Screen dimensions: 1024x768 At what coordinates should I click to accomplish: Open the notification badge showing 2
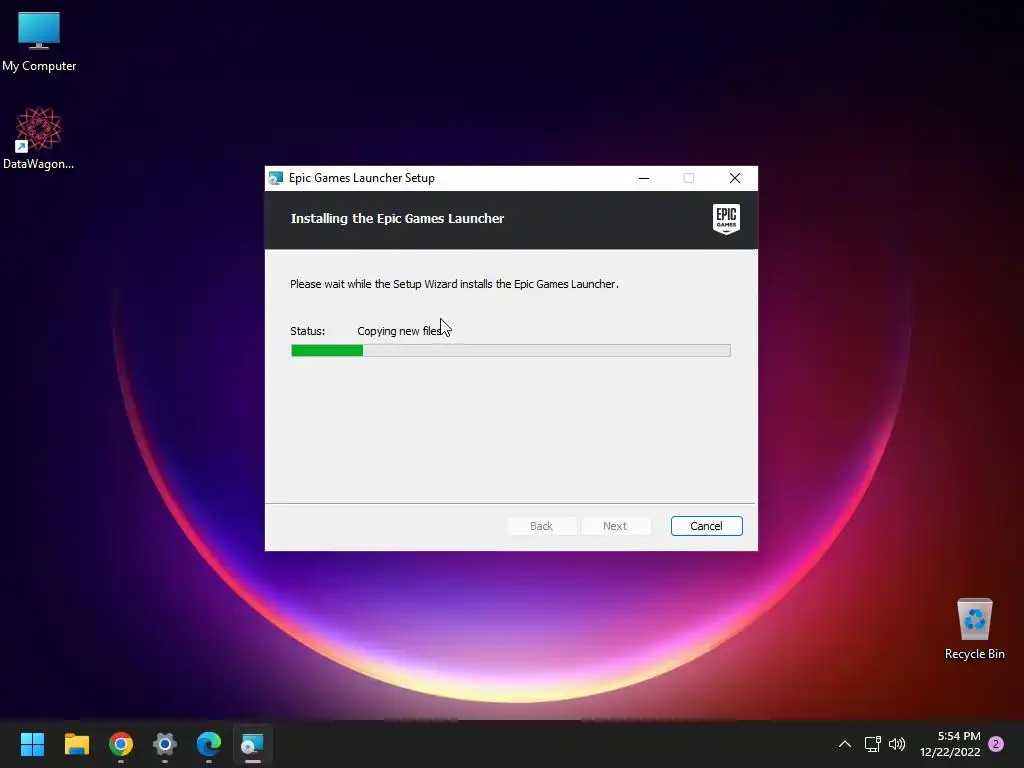(x=996, y=744)
